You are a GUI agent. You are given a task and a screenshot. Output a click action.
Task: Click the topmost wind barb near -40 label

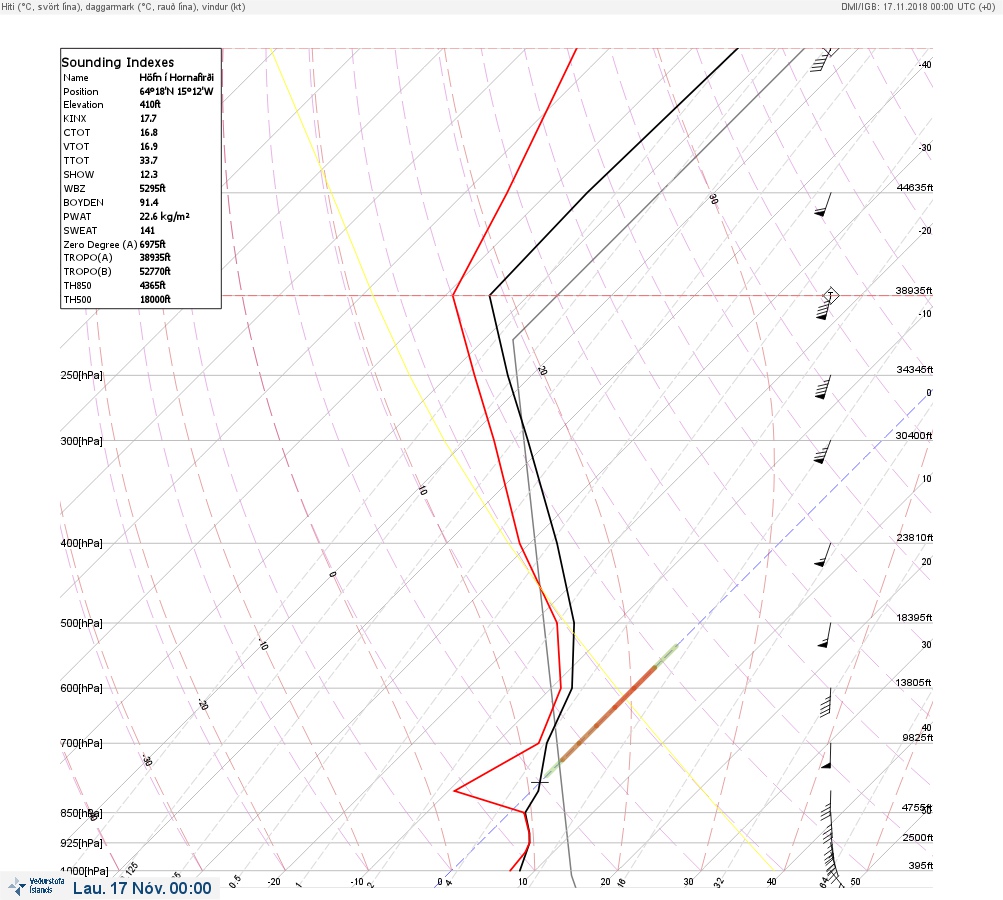pos(823,59)
